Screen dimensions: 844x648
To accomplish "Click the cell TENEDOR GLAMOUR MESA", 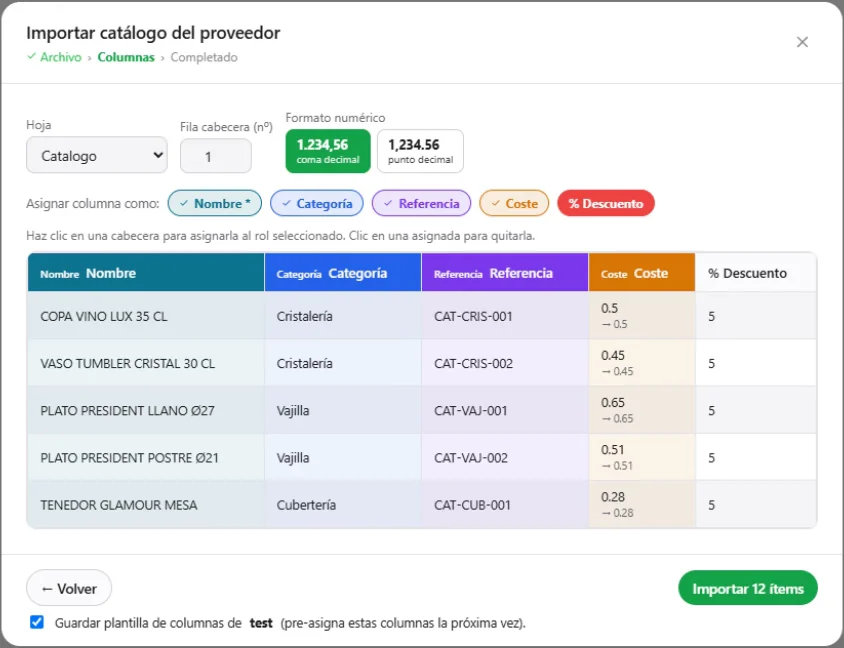I will (146, 505).
